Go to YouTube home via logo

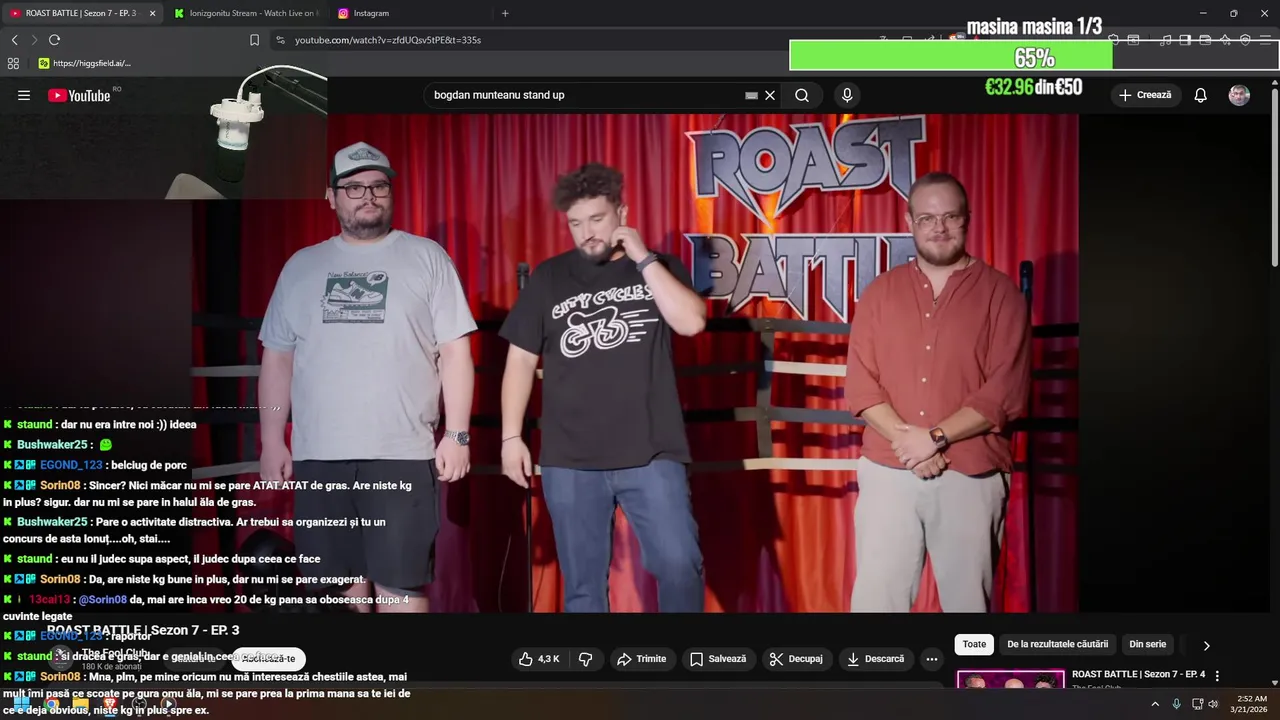pos(79,95)
